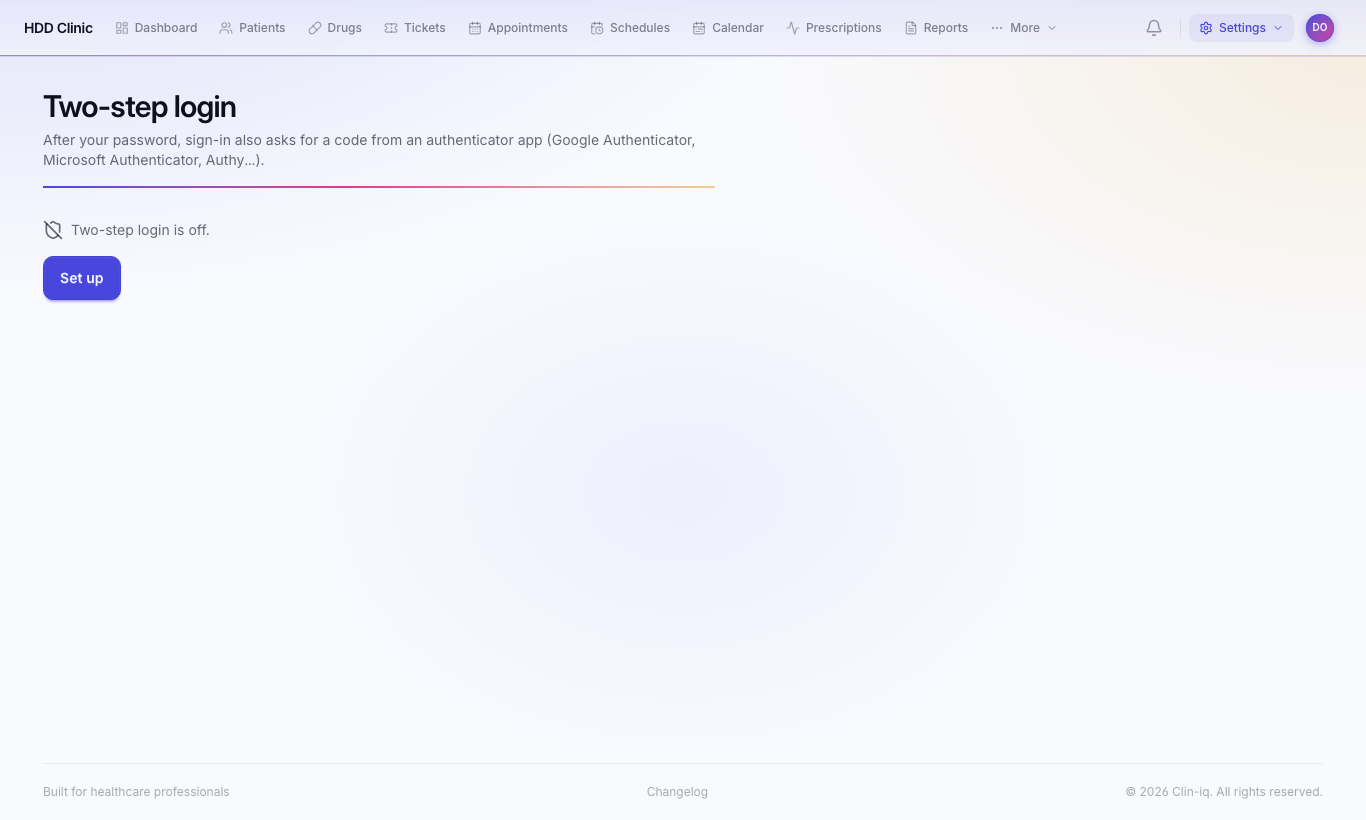Open the Changelog link
This screenshot has width=1366, height=820.
click(x=677, y=792)
